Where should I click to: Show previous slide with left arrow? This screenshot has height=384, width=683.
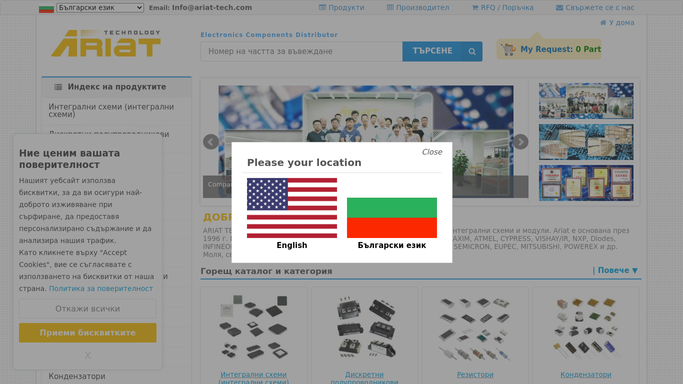point(211,142)
